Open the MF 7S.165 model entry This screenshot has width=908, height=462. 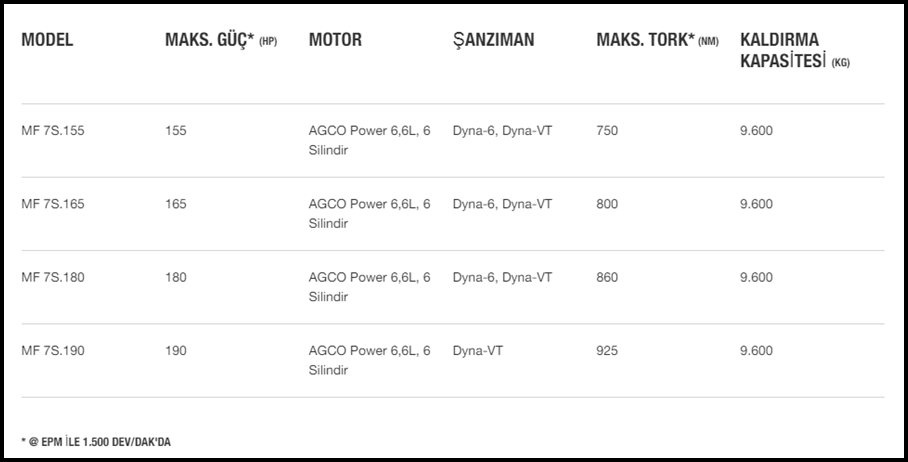point(53,204)
